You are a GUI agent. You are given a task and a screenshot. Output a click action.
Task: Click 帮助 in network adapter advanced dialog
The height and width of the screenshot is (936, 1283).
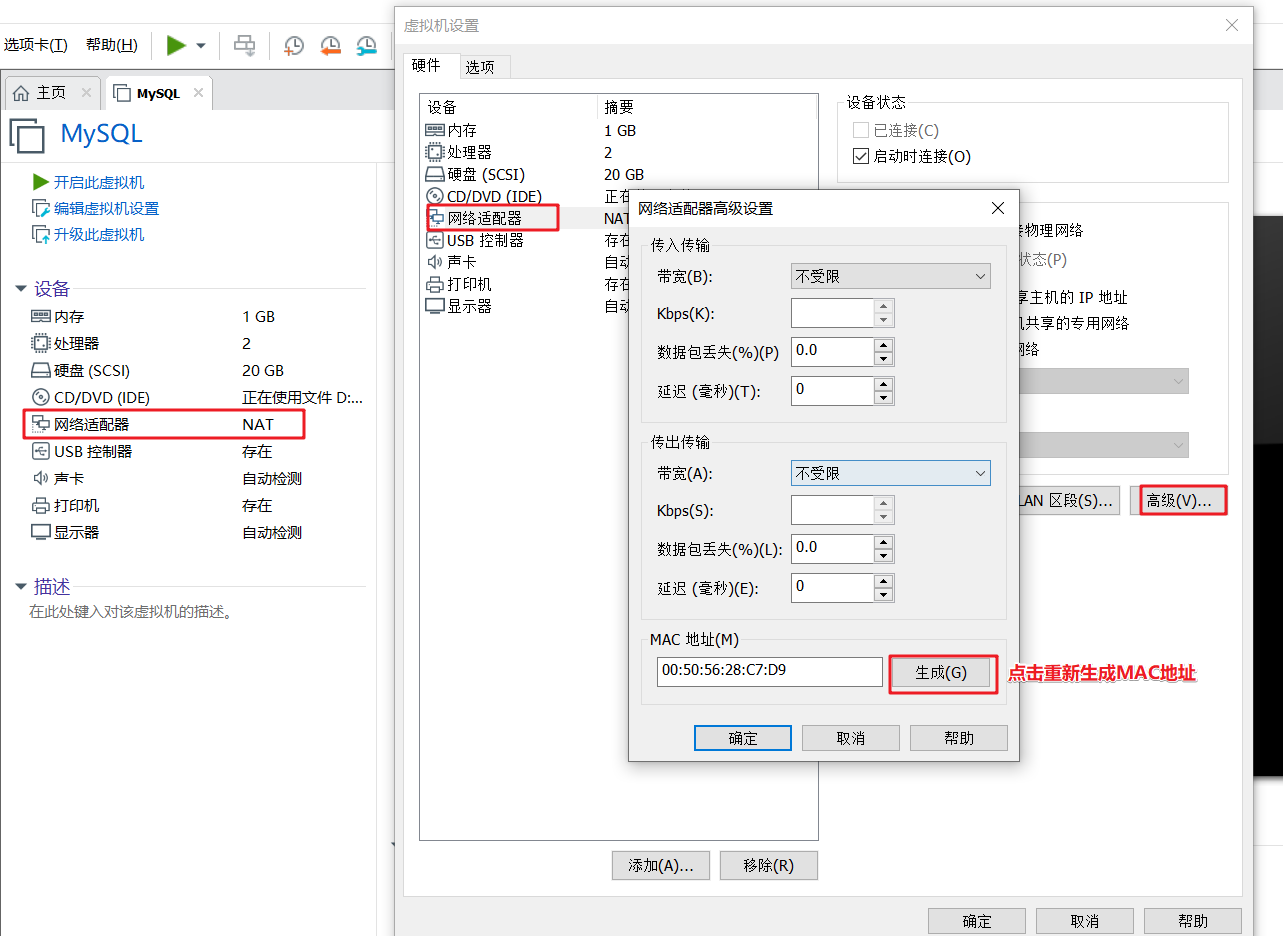[x=958, y=738]
